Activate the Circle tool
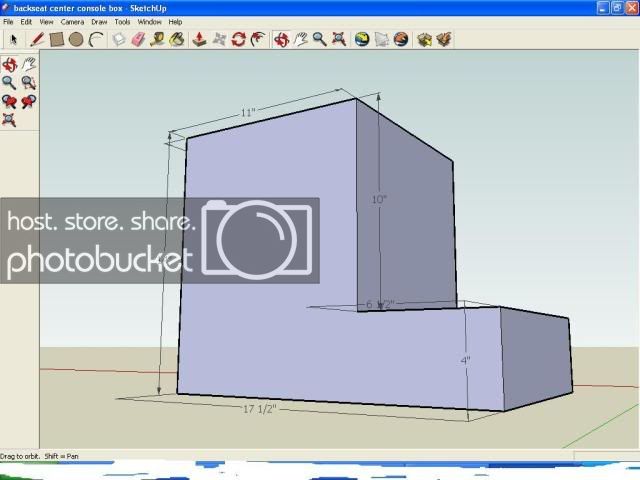The width and height of the screenshot is (640, 480). (x=76, y=40)
